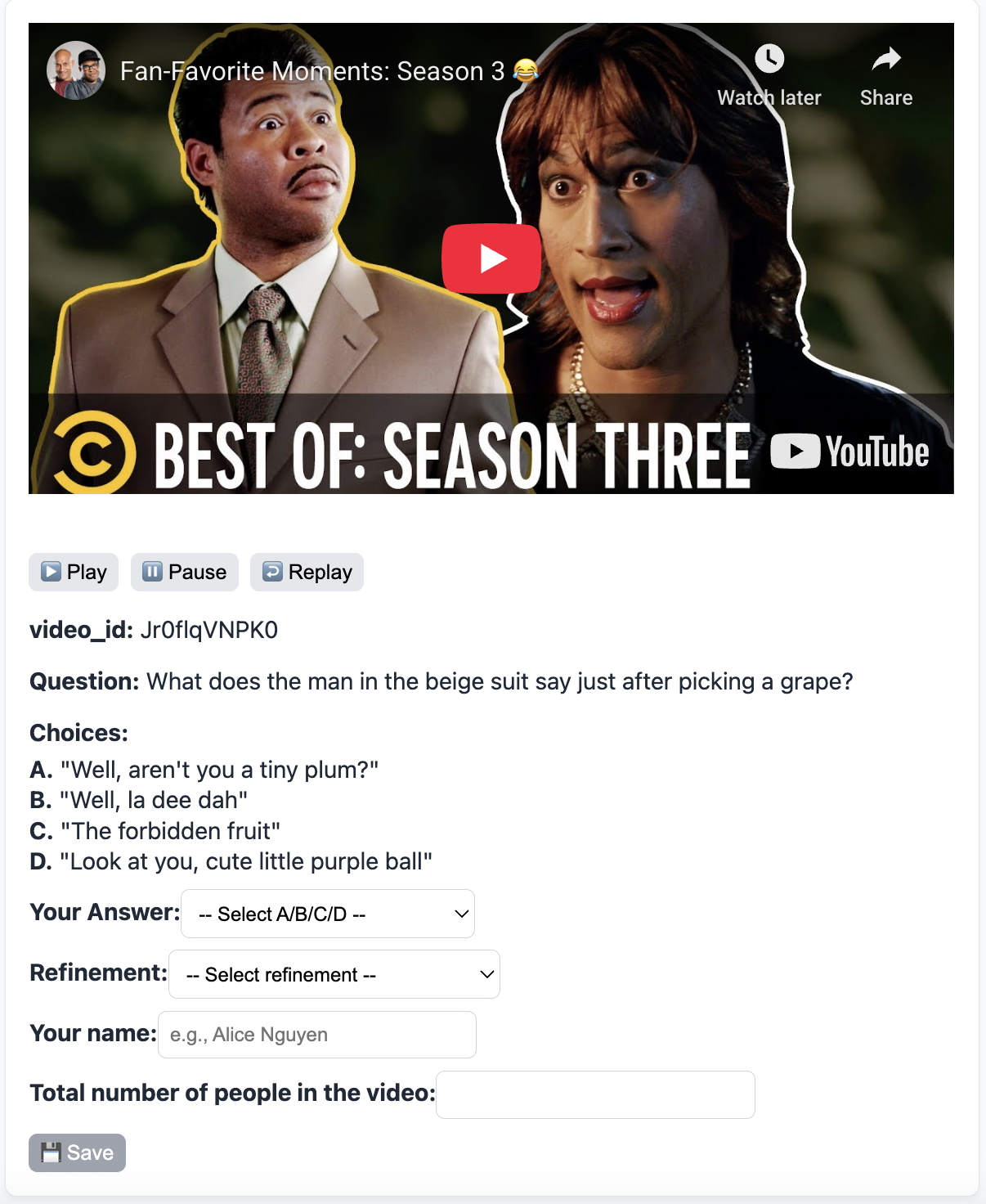This screenshot has width=986, height=1204.
Task: Focus the total number of people field
Action: pos(595,1094)
